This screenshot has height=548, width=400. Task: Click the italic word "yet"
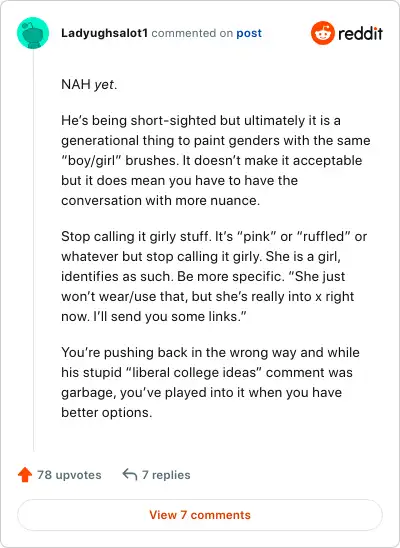point(104,85)
